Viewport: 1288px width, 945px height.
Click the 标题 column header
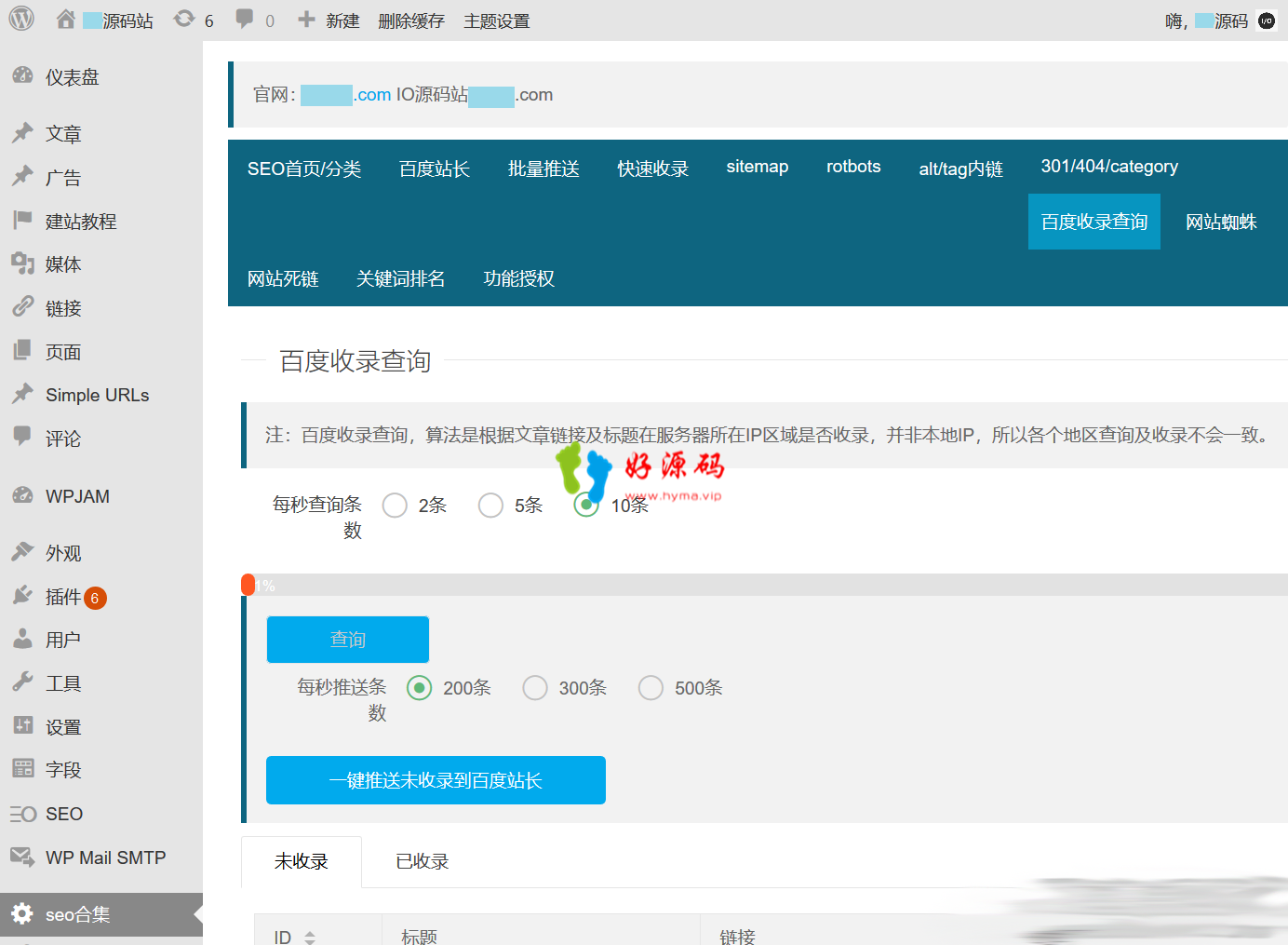point(419,937)
